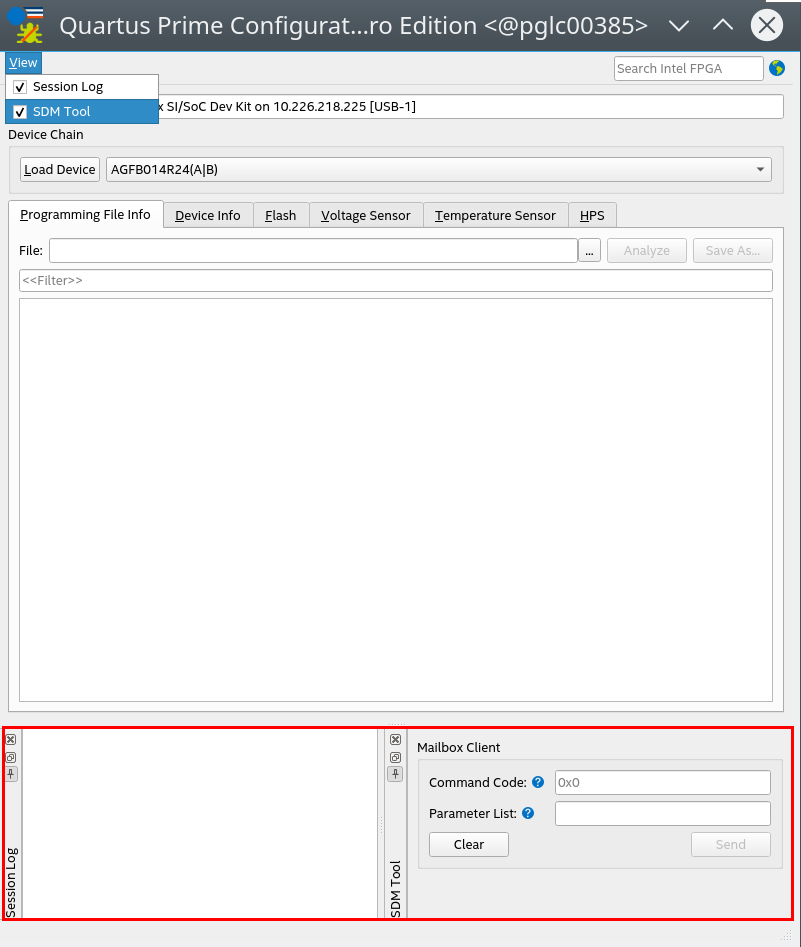Switch to the Programming File Info tab
801x947 pixels.
click(x=85, y=214)
